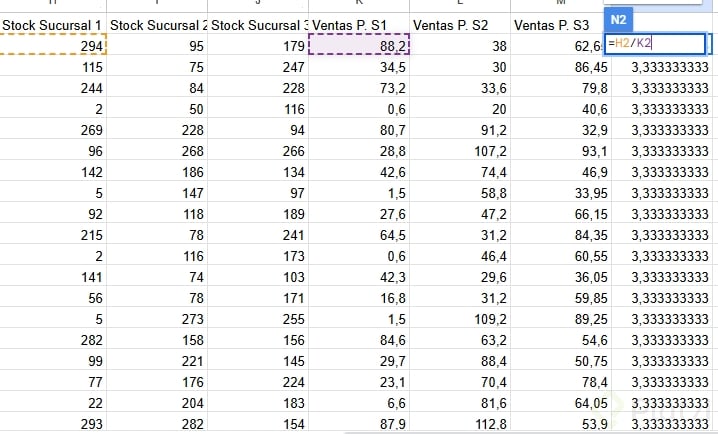The height and width of the screenshot is (434, 718).
Task: Select the Stock Sucursal 2 header cell
Action: [x=157, y=23]
